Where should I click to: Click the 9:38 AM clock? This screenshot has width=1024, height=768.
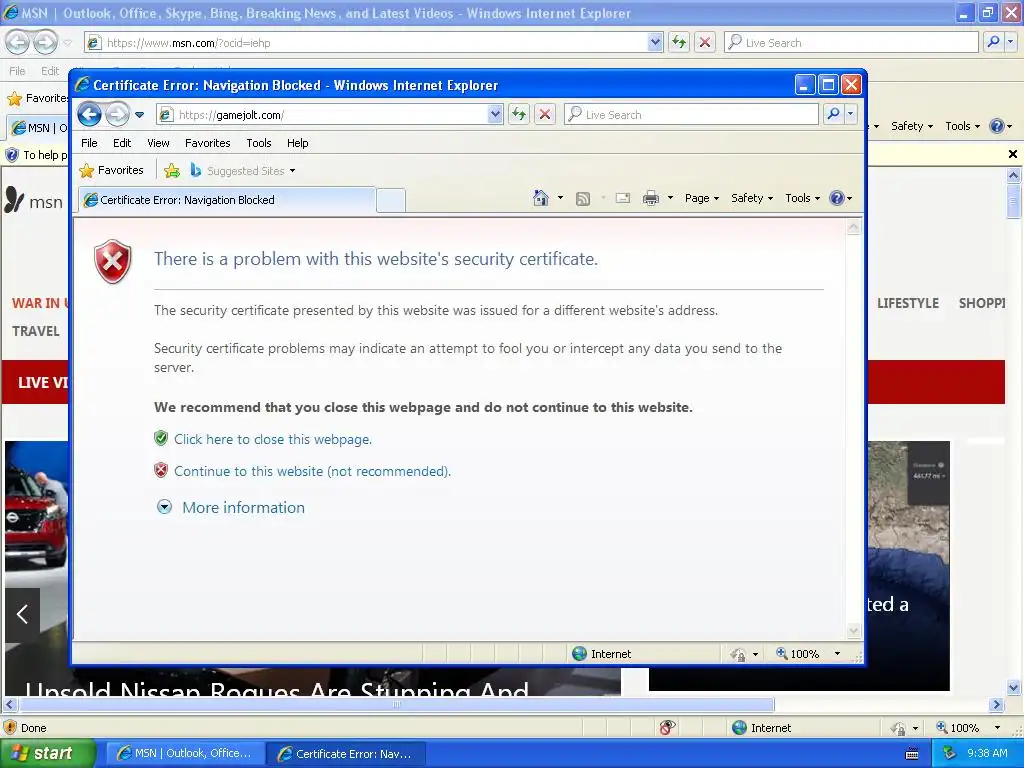tap(987, 753)
